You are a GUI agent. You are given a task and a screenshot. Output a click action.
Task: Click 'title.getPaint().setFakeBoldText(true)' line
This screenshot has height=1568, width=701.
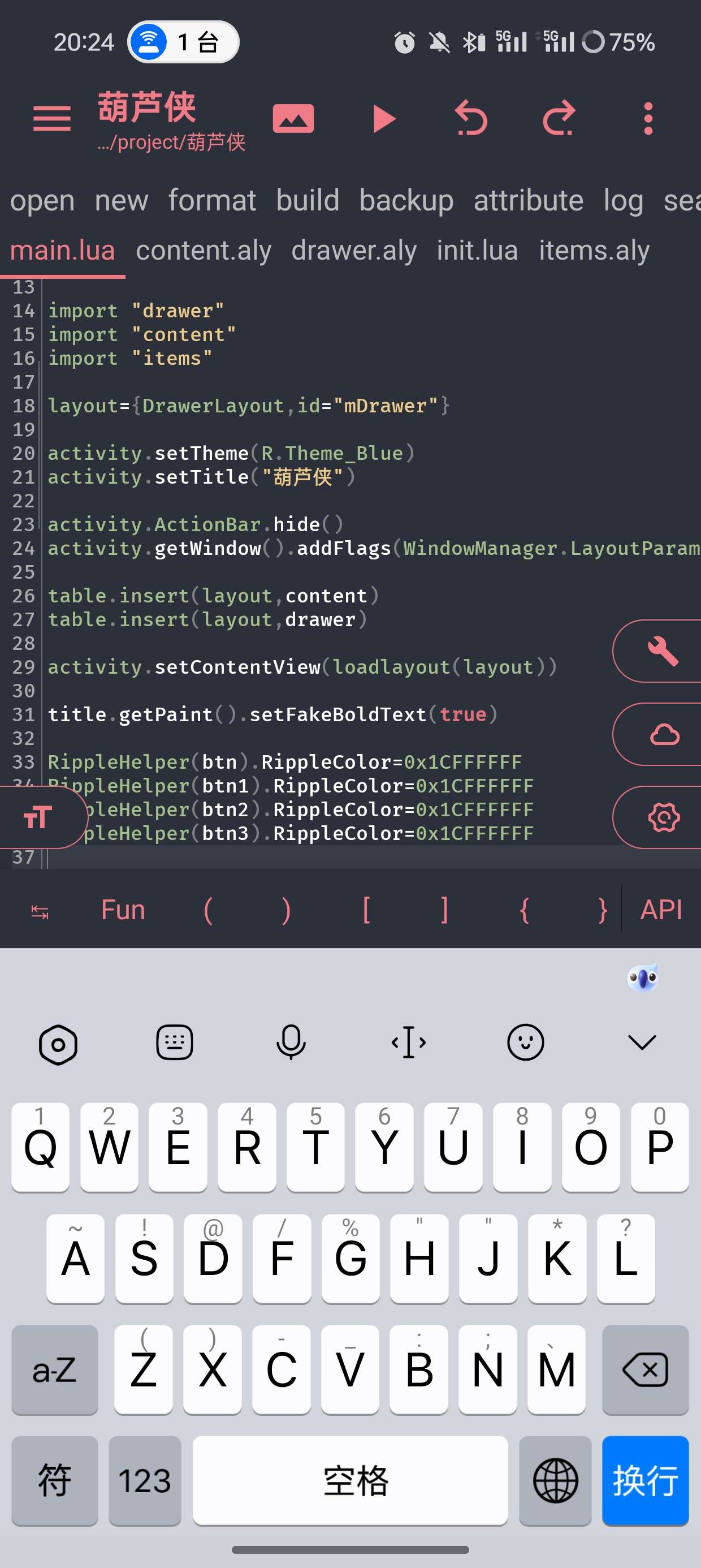coord(272,714)
